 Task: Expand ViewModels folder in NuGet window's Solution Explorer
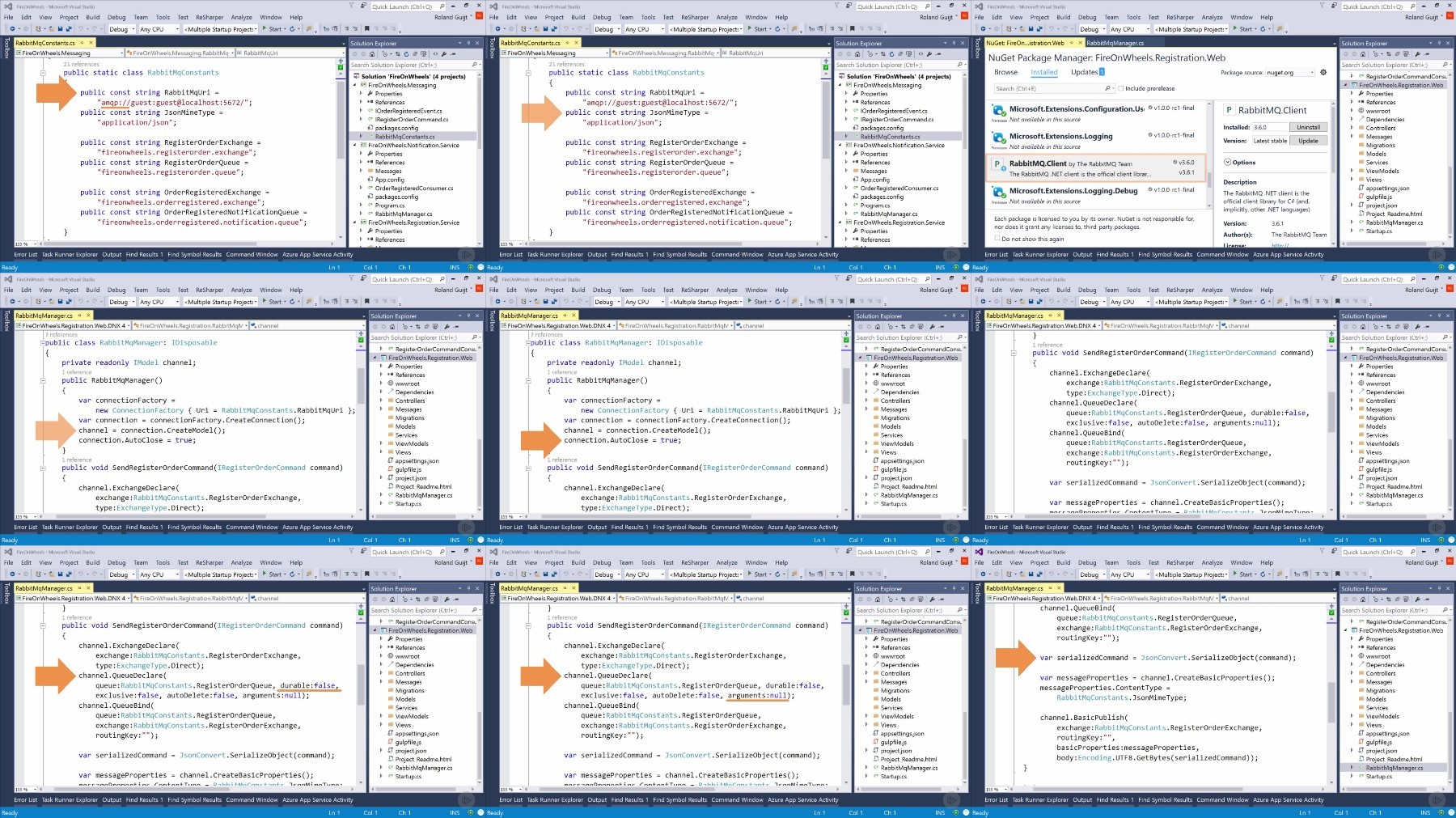coord(1352,171)
